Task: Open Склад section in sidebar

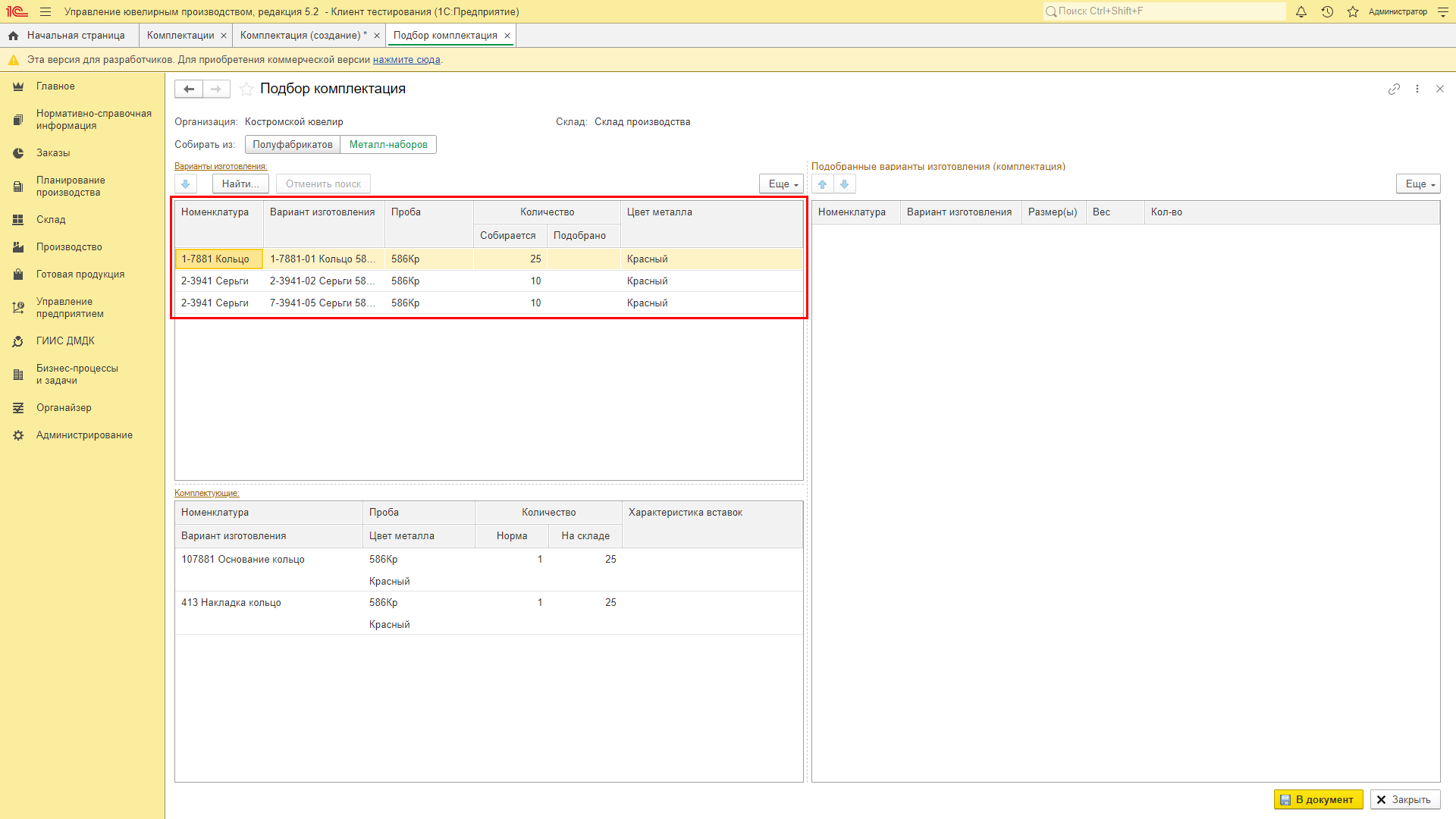Action: [x=51, y=220]
